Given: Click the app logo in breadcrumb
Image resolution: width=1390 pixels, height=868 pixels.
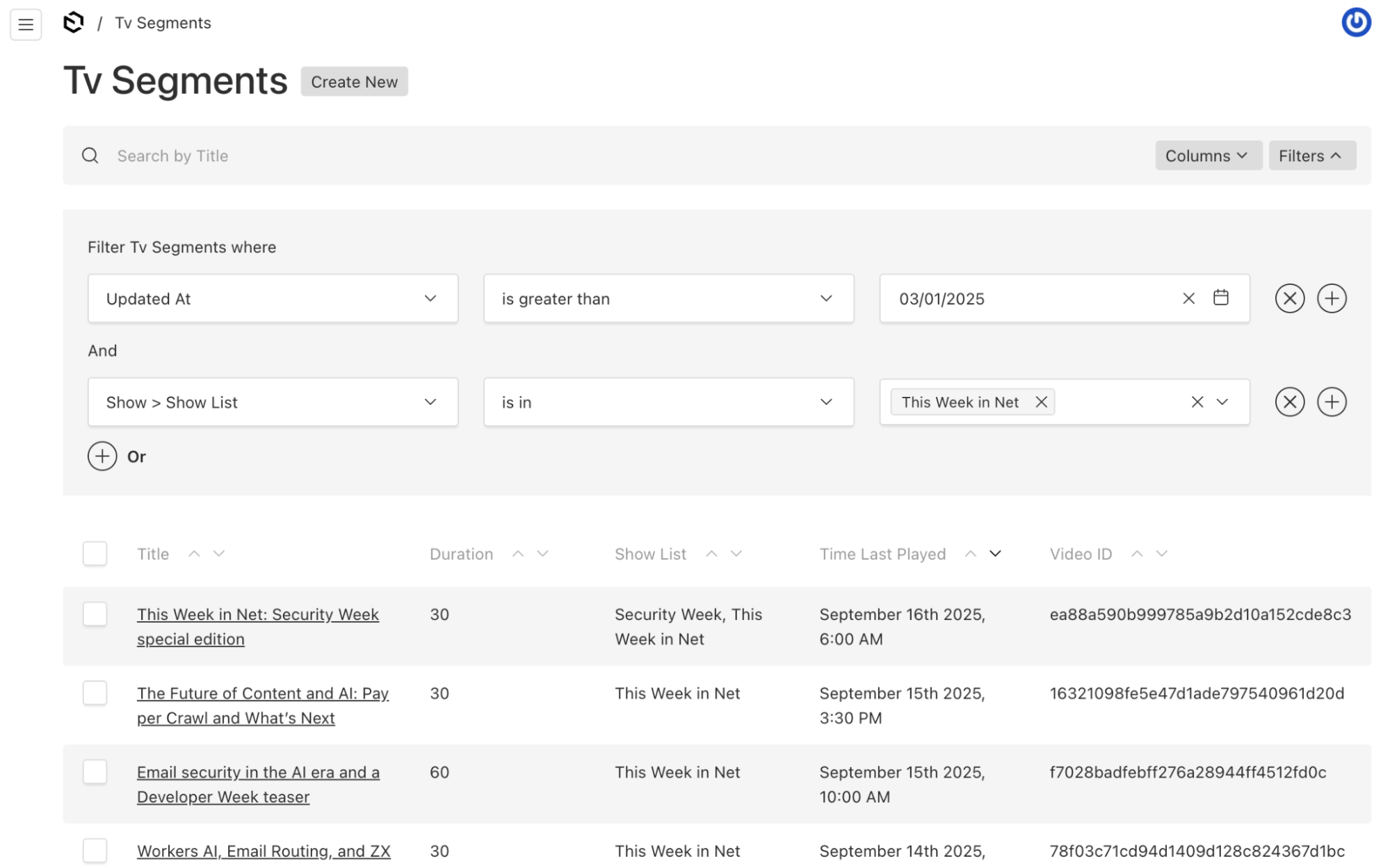Looking at the screenshot, I should tap(74, 23).
